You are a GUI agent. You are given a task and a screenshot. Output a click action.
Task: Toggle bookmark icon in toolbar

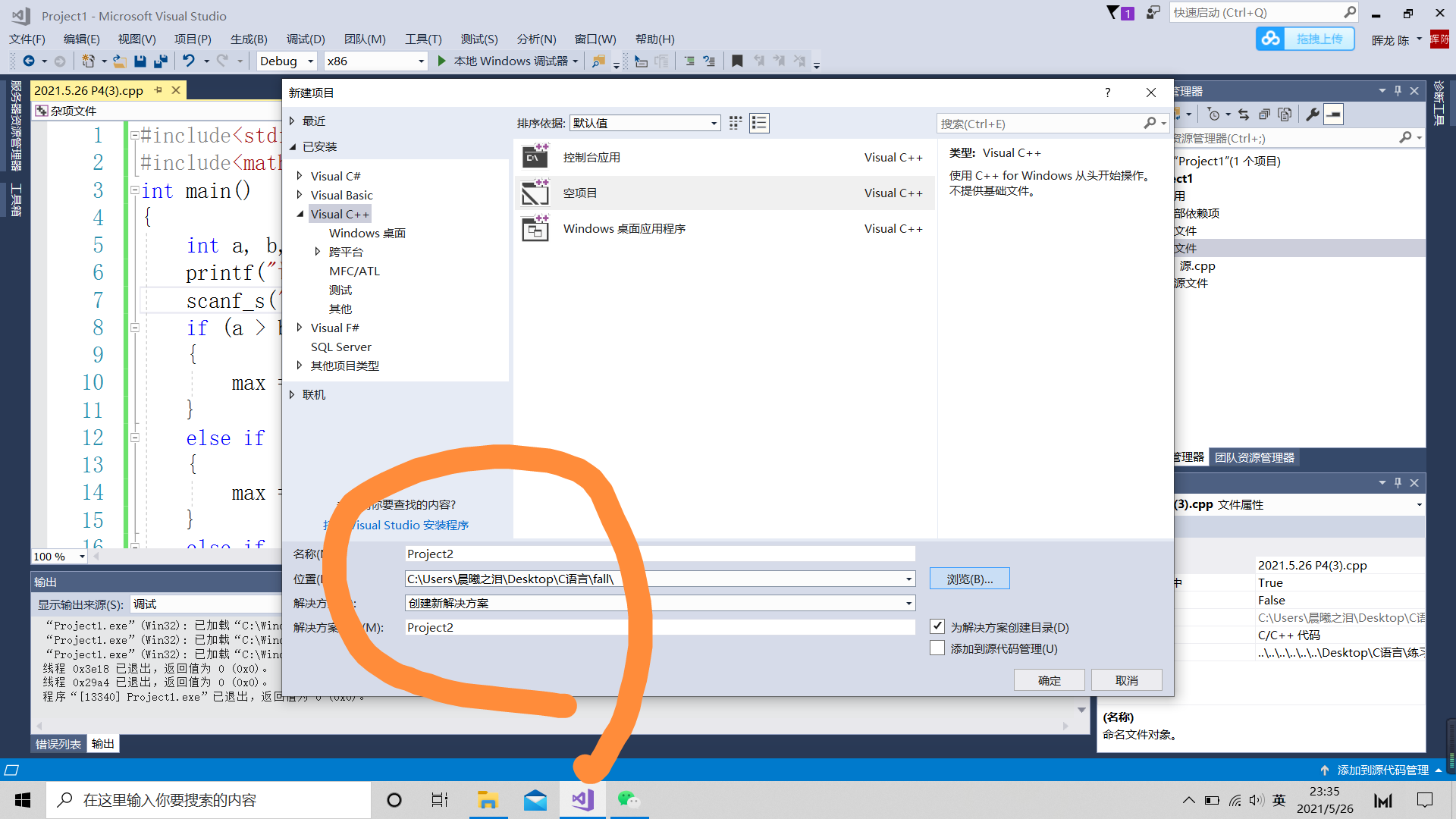click(737, 61)
